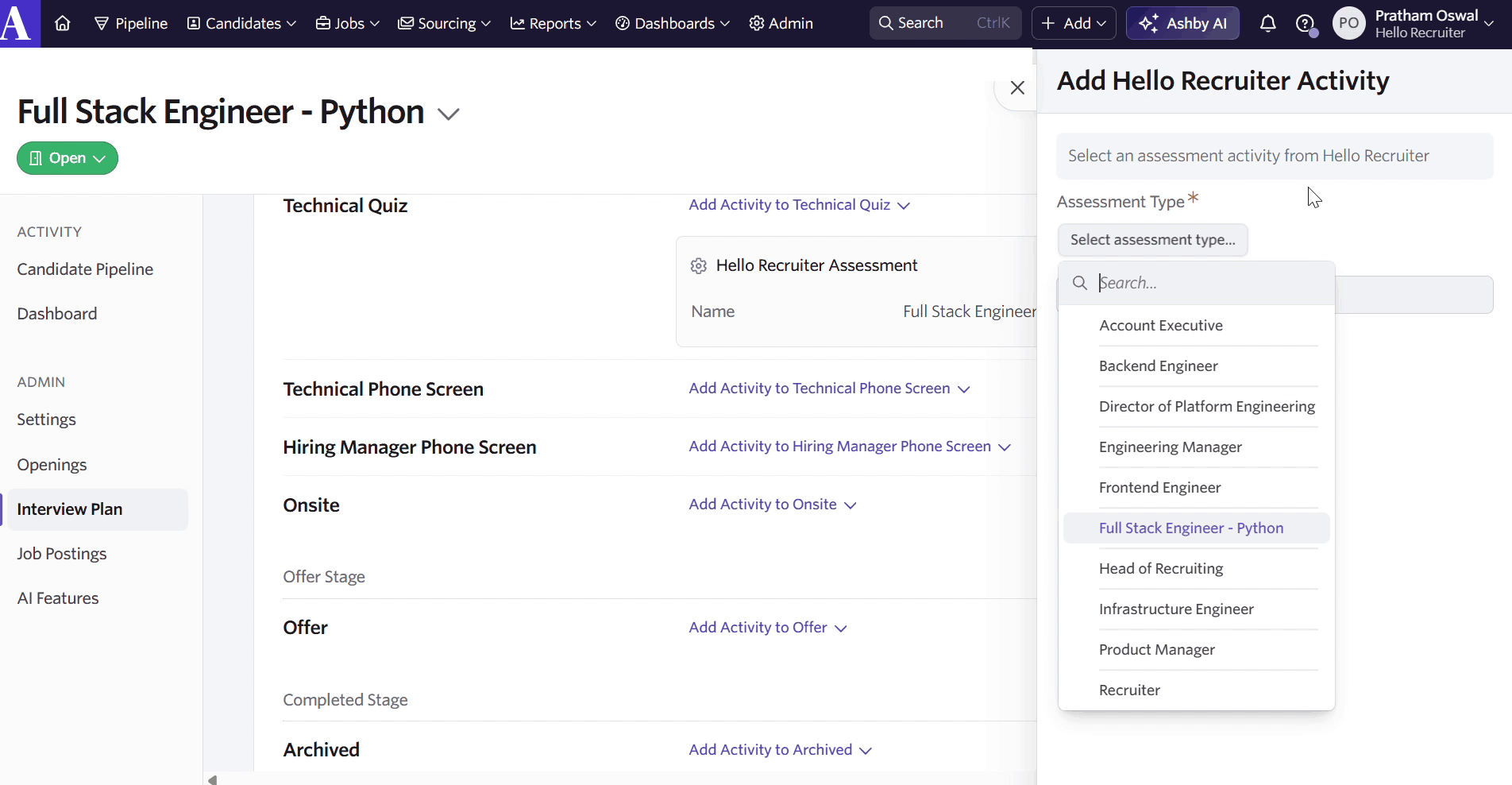
Task: Expand Add Activity to Offer
Action: pos(767,628)
